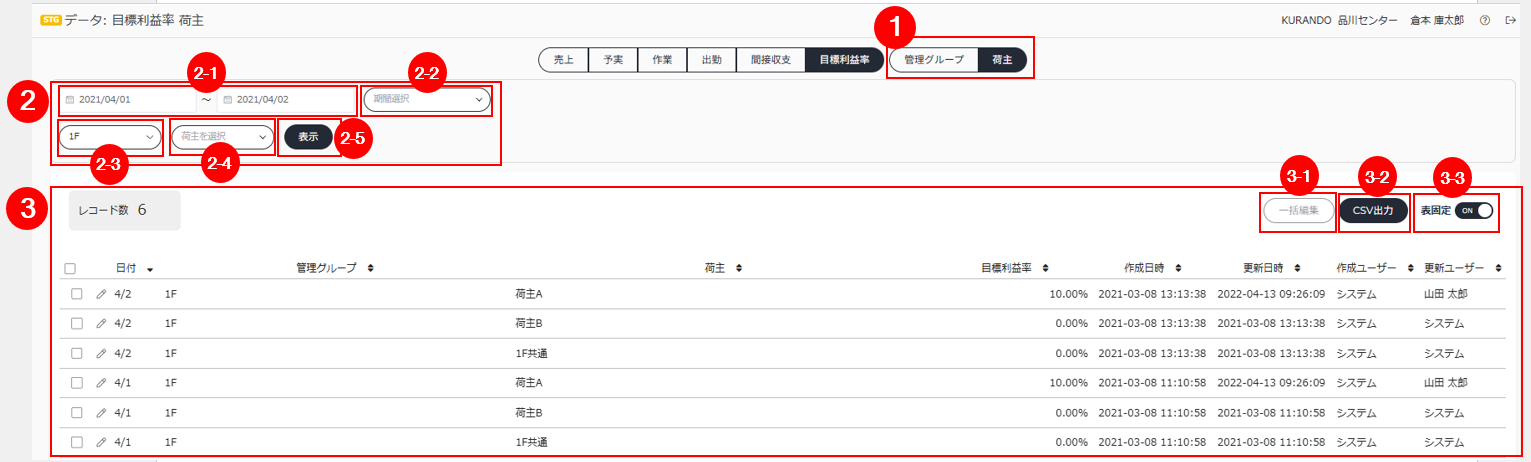This screenshot has height=462, width=1531.
Task: Switch to the 予実 tab
Action: [613, 60]
